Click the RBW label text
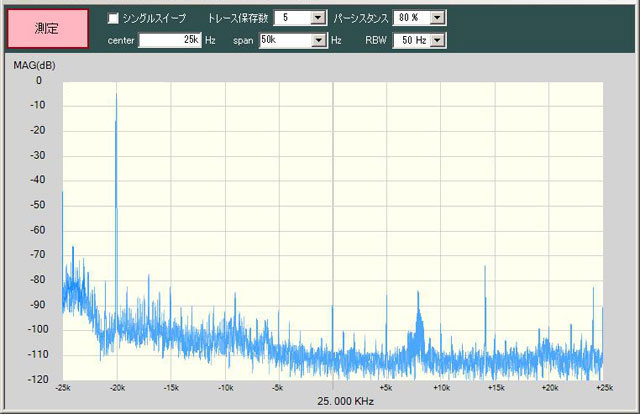The width and height of the screenshot is (640, 414). click(x=376, y=40)
